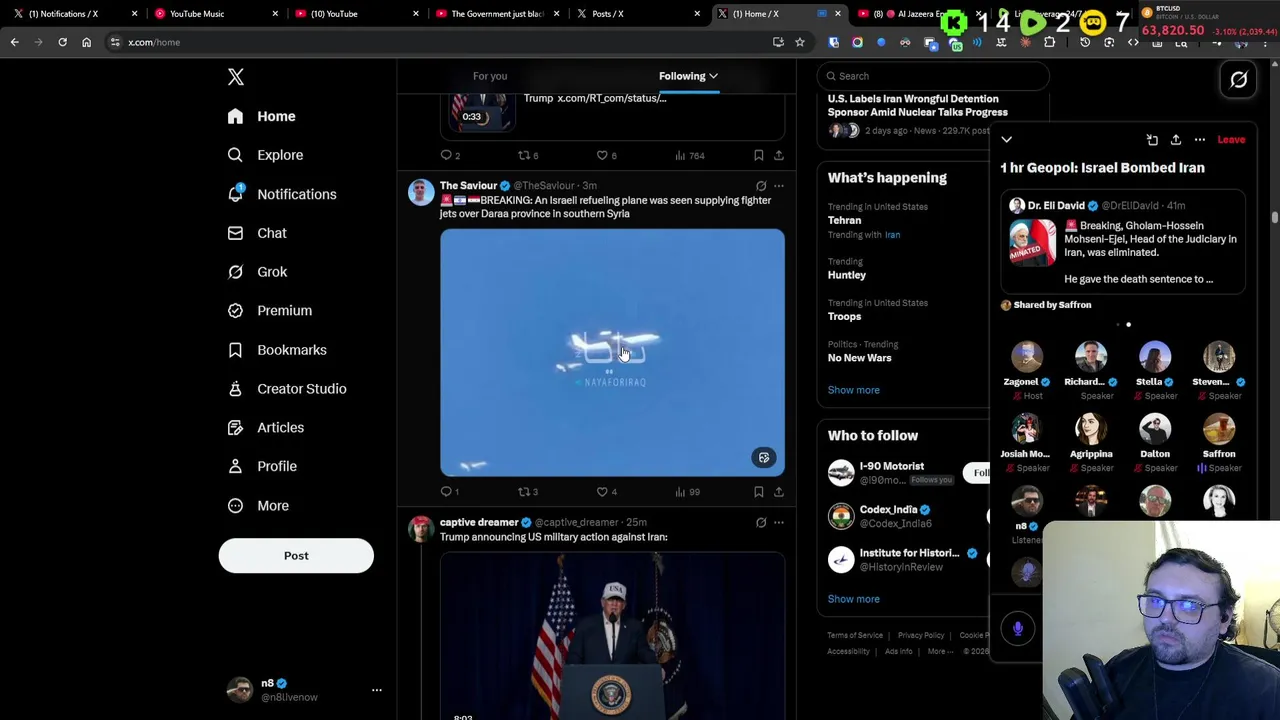Click Show more under Who to follow
The width and height of the screenshot is (1280, 720).
click(854, 599)
